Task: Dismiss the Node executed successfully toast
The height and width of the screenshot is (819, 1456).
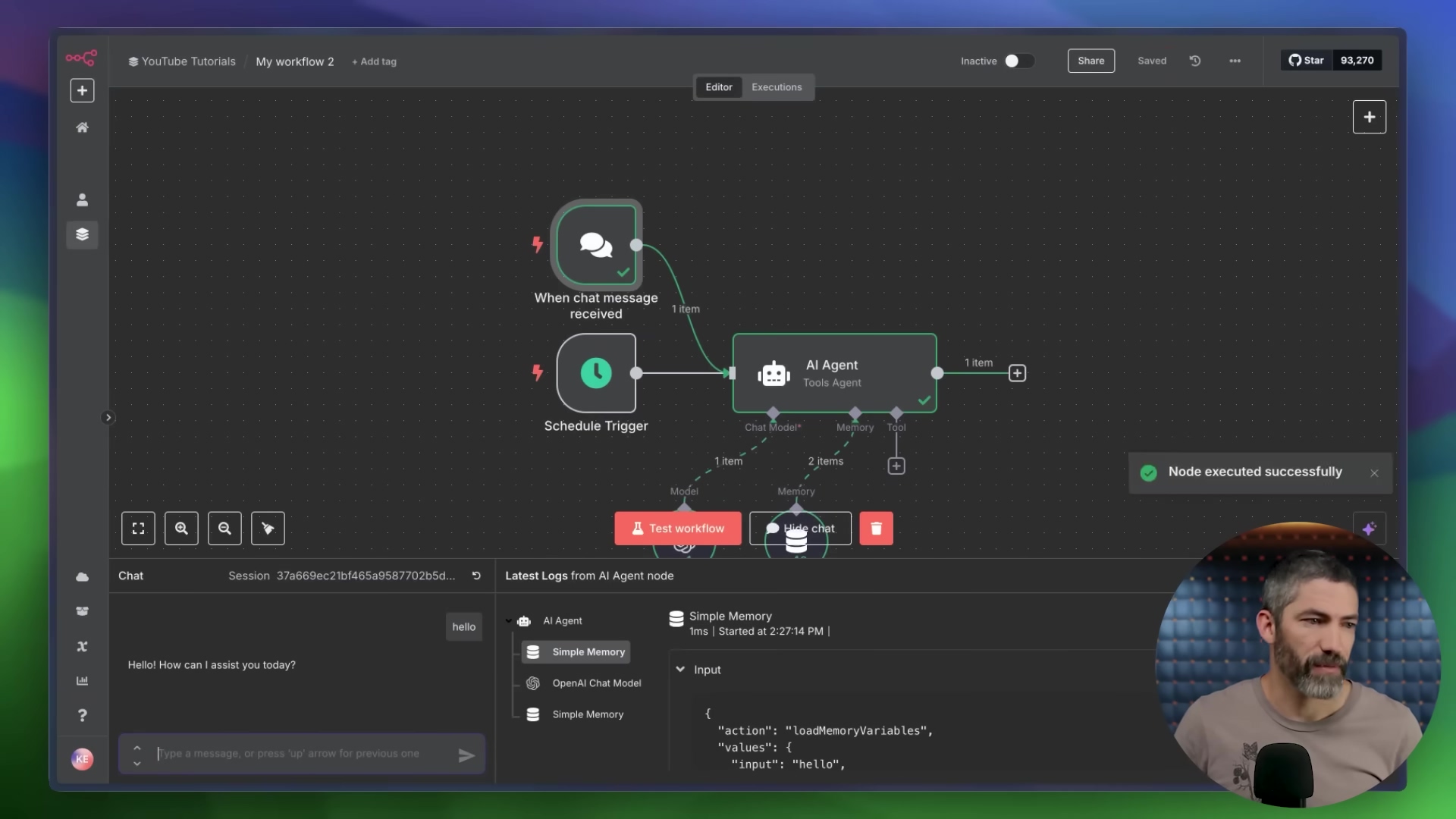Action: 1374,473
